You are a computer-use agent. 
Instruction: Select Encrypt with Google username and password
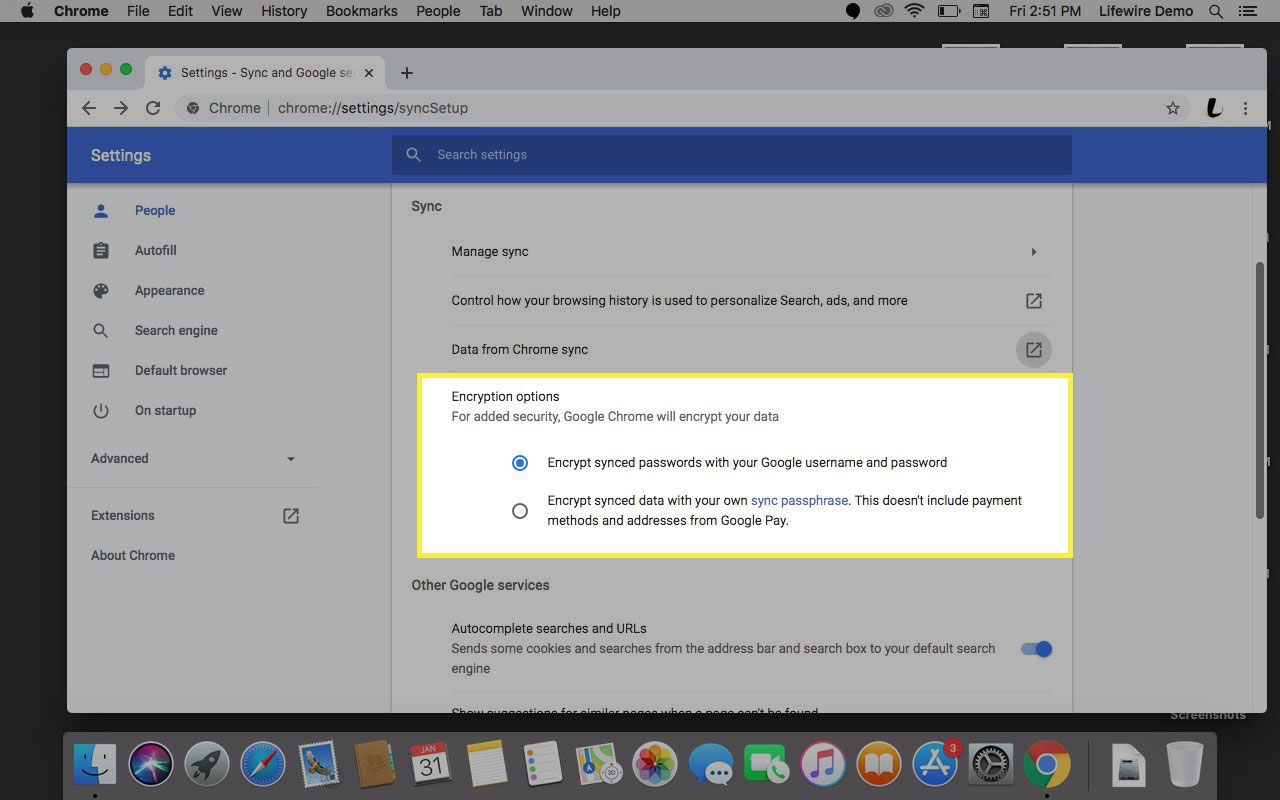coord(520,463)
